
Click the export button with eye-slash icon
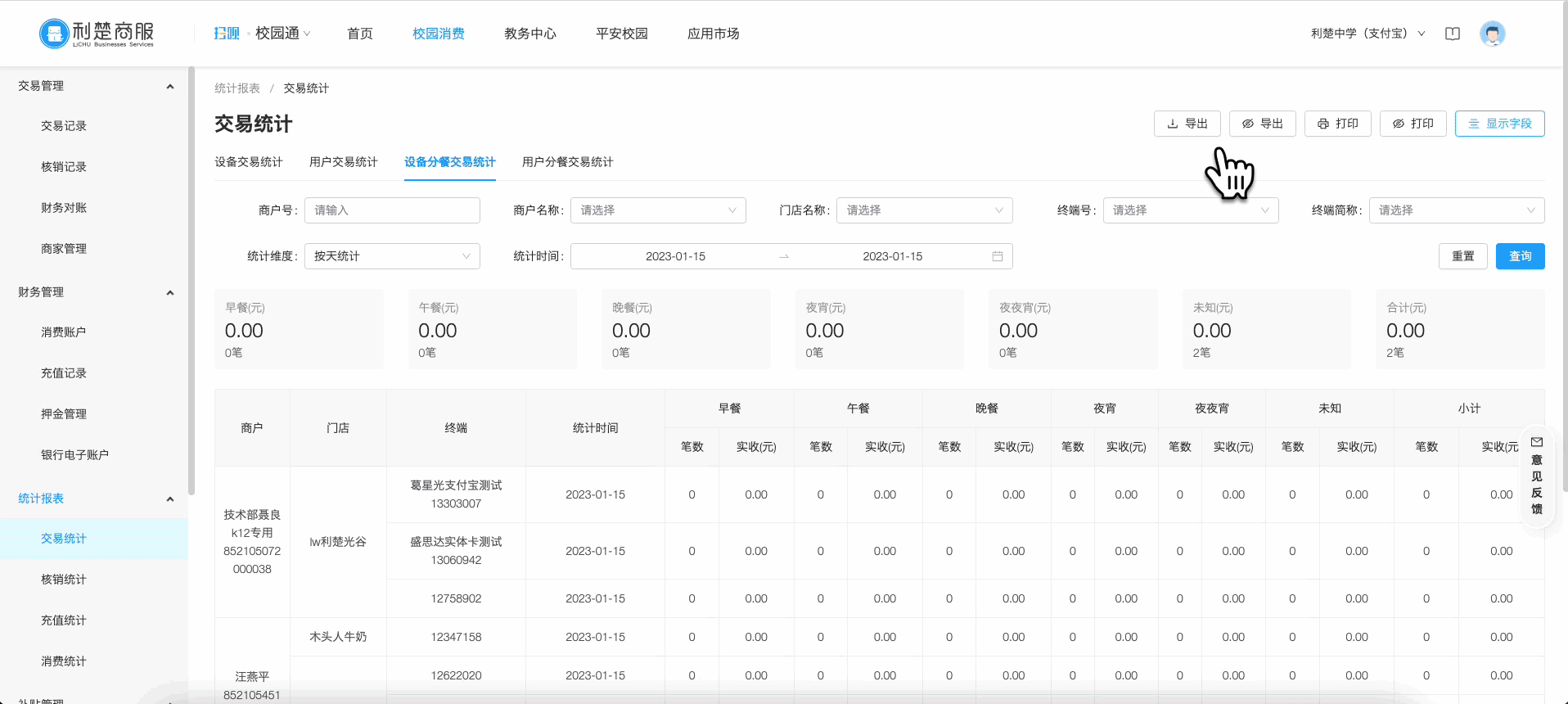1262,124
